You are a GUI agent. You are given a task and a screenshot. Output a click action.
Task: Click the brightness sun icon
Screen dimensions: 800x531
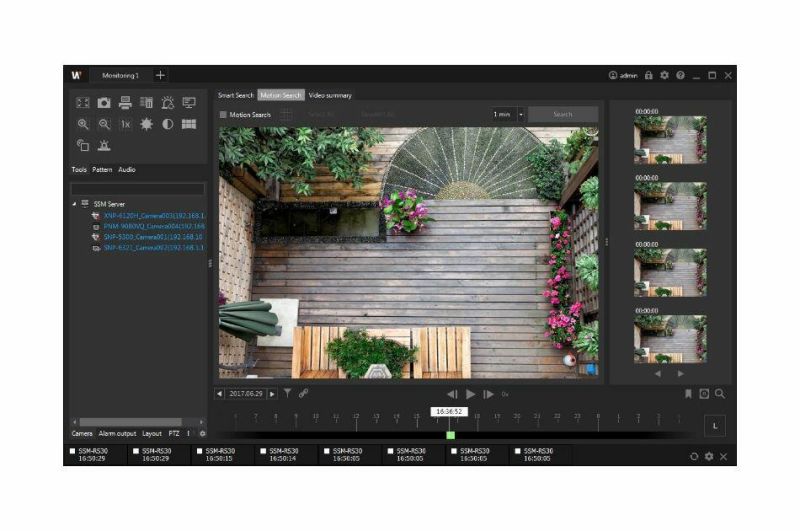coord(146,124)
